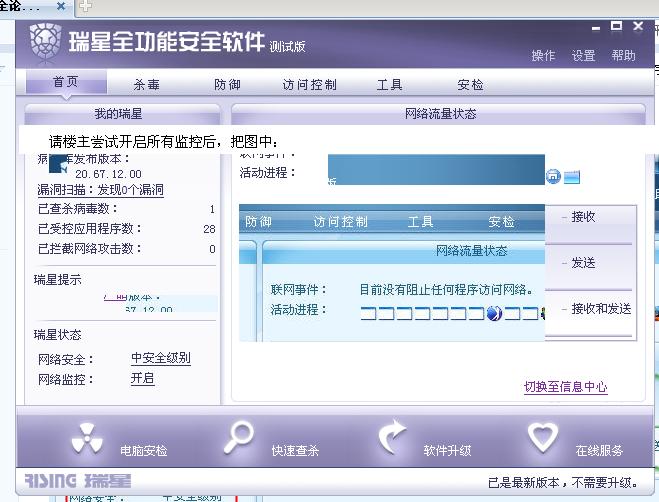Click the radiation icon for 电脑安检
This screenshot has width=659, height=502.
tap(87, 438)
